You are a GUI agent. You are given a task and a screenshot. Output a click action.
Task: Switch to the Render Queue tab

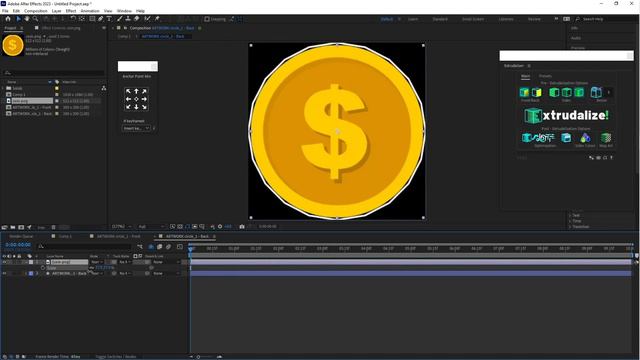point(21,236)
